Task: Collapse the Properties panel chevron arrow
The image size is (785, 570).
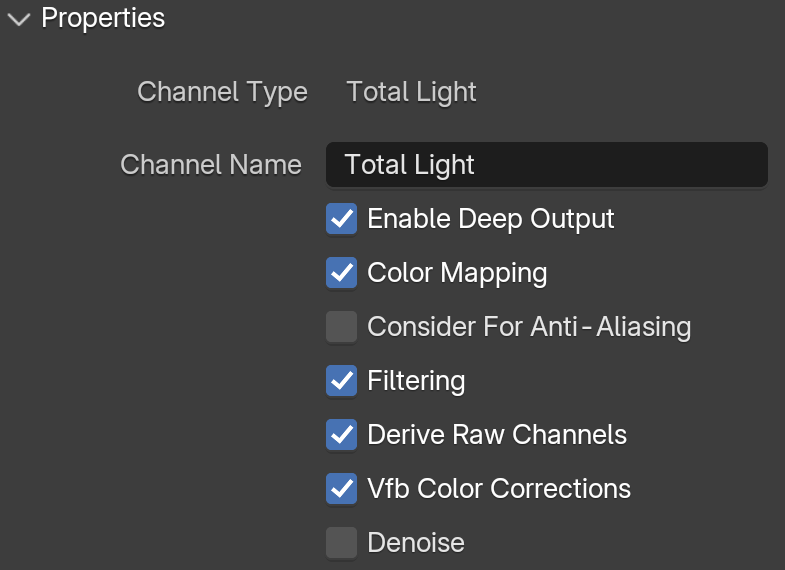Action: click(x=19, y=20)
